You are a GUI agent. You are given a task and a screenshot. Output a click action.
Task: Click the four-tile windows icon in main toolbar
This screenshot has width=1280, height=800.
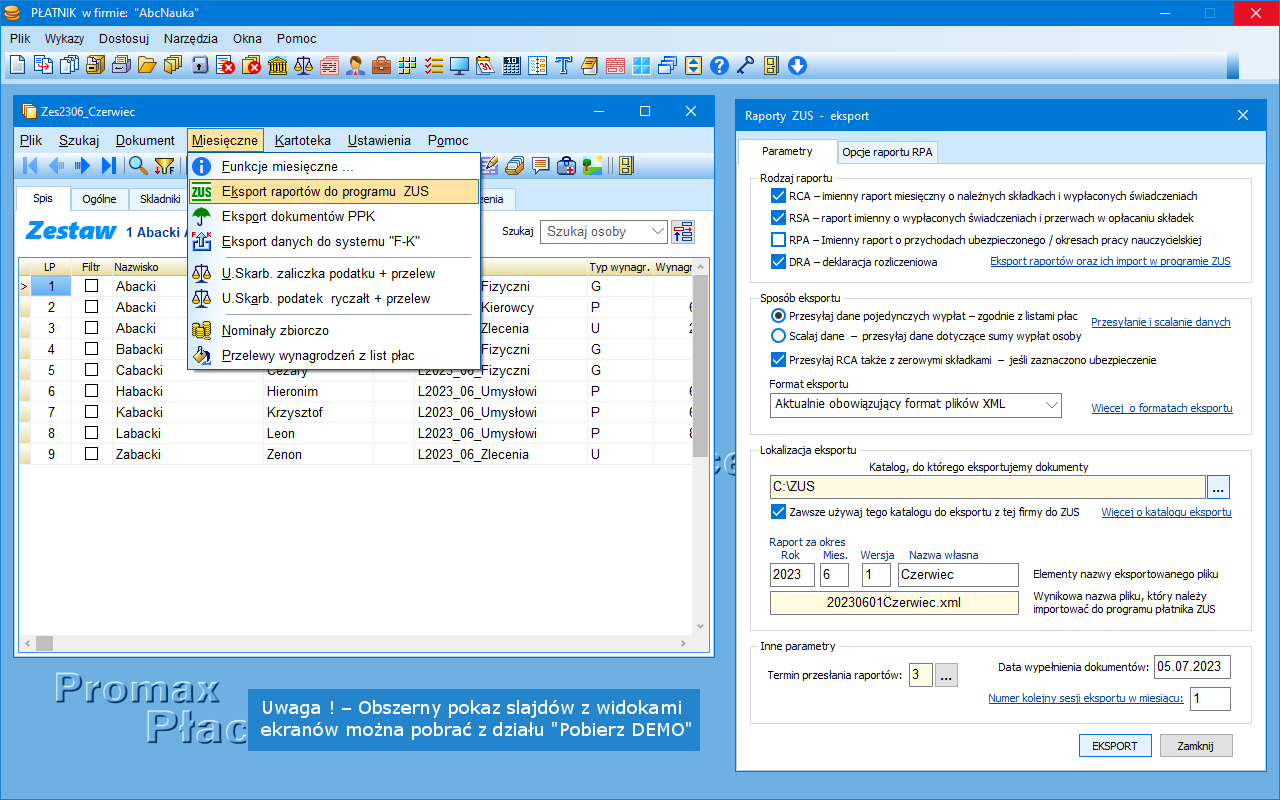tap(641, 66)
